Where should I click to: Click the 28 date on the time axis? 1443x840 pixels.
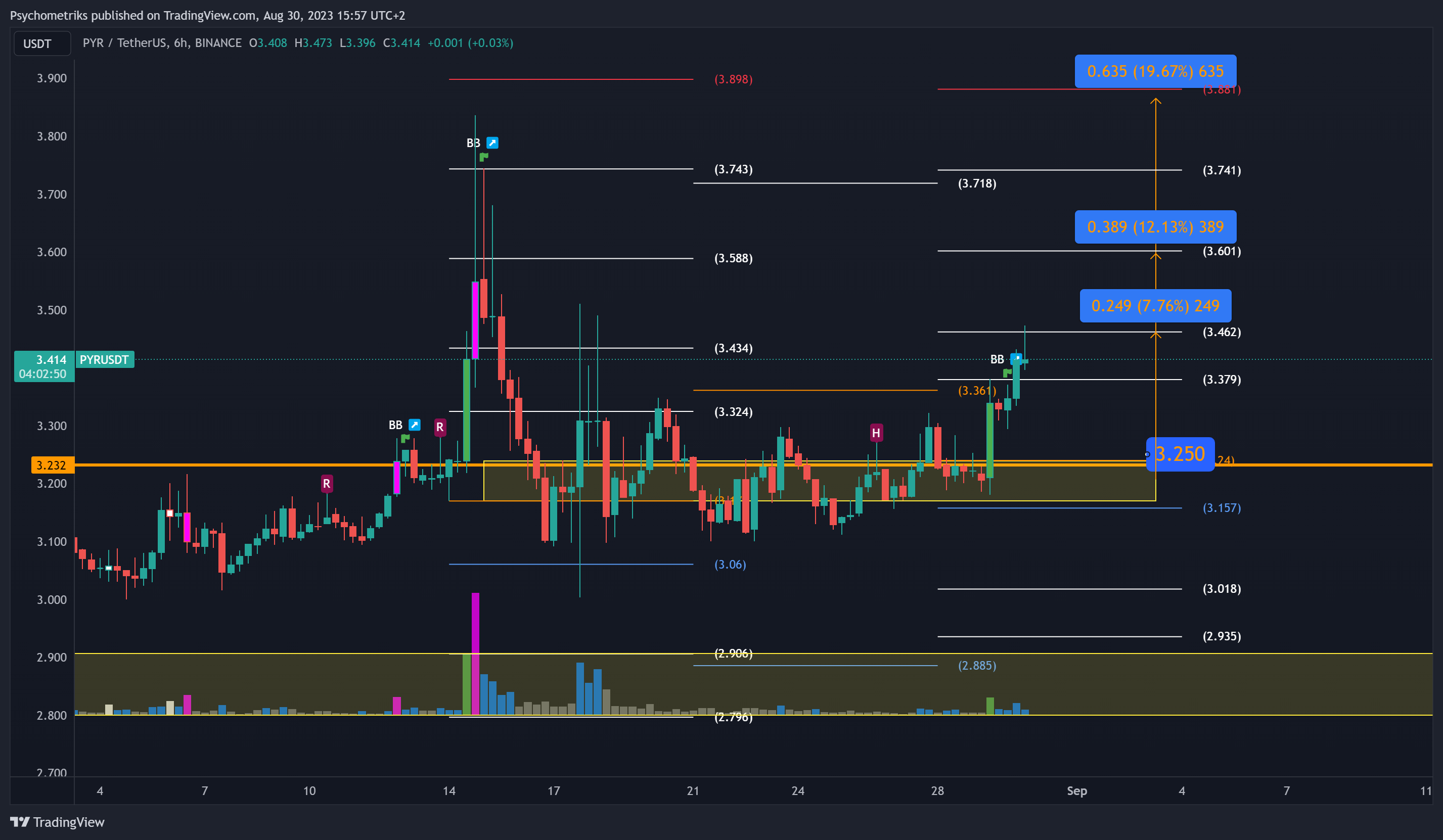pos(937,791)
